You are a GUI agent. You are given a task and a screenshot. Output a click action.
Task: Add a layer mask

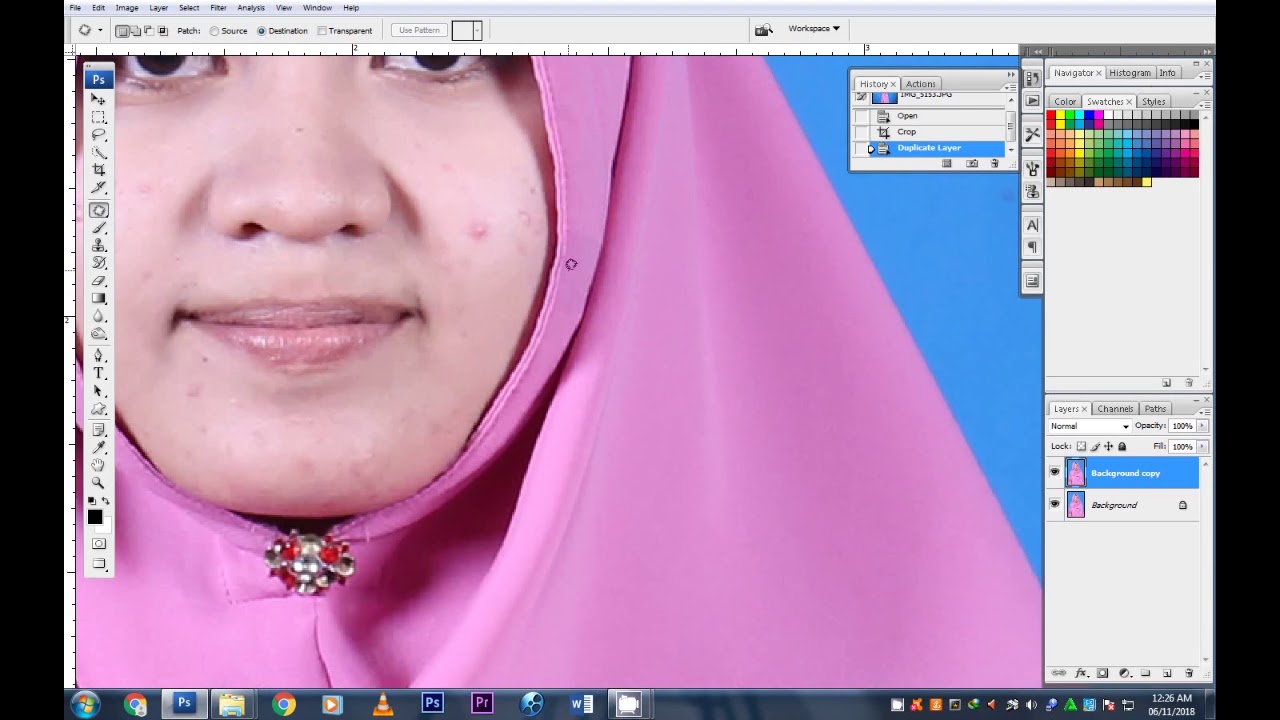pyautogui.click(x=1102, y=673)
